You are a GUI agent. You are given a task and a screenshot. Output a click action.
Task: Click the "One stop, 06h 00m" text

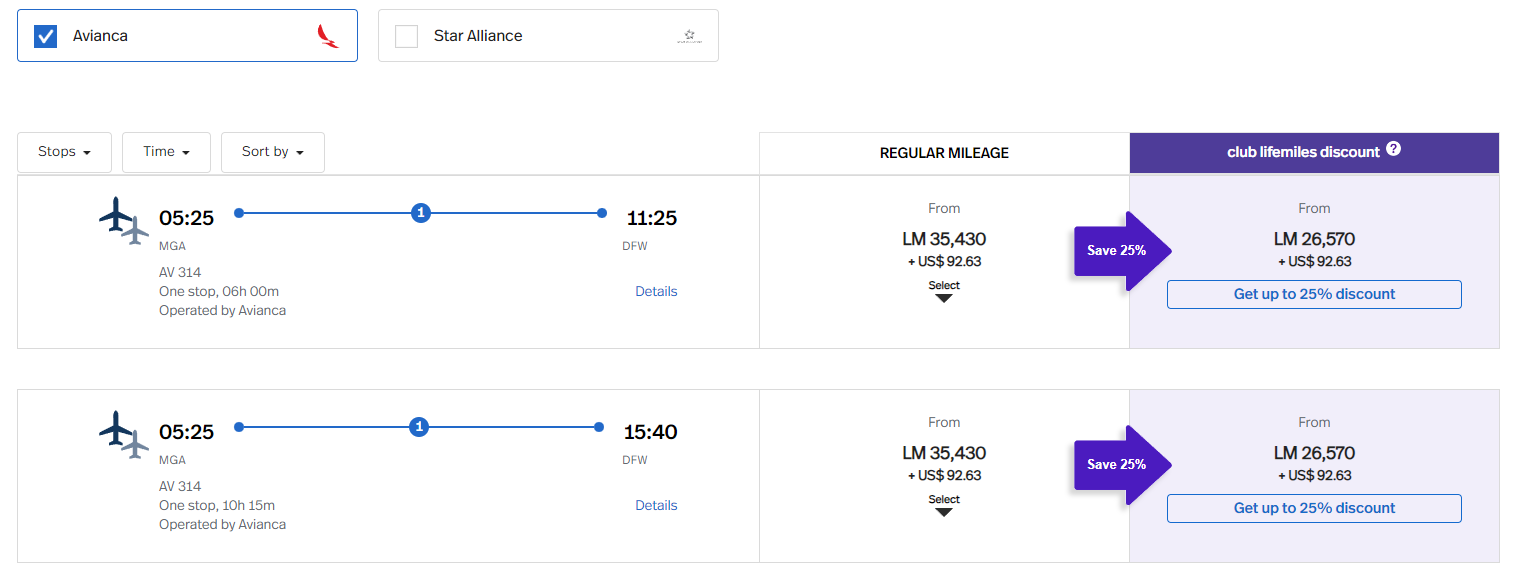click(x=219, y=292)
